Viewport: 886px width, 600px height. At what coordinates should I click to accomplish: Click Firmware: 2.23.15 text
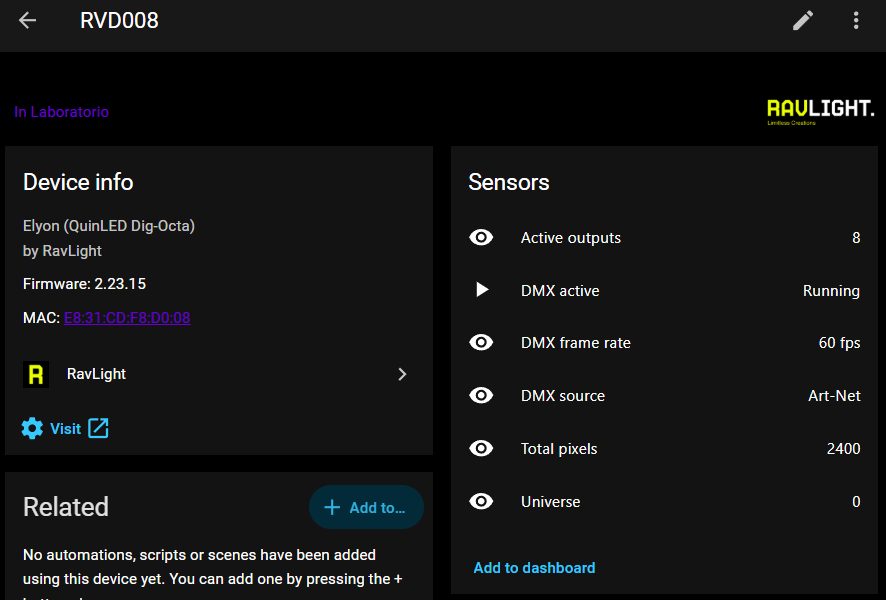[84, 284]
